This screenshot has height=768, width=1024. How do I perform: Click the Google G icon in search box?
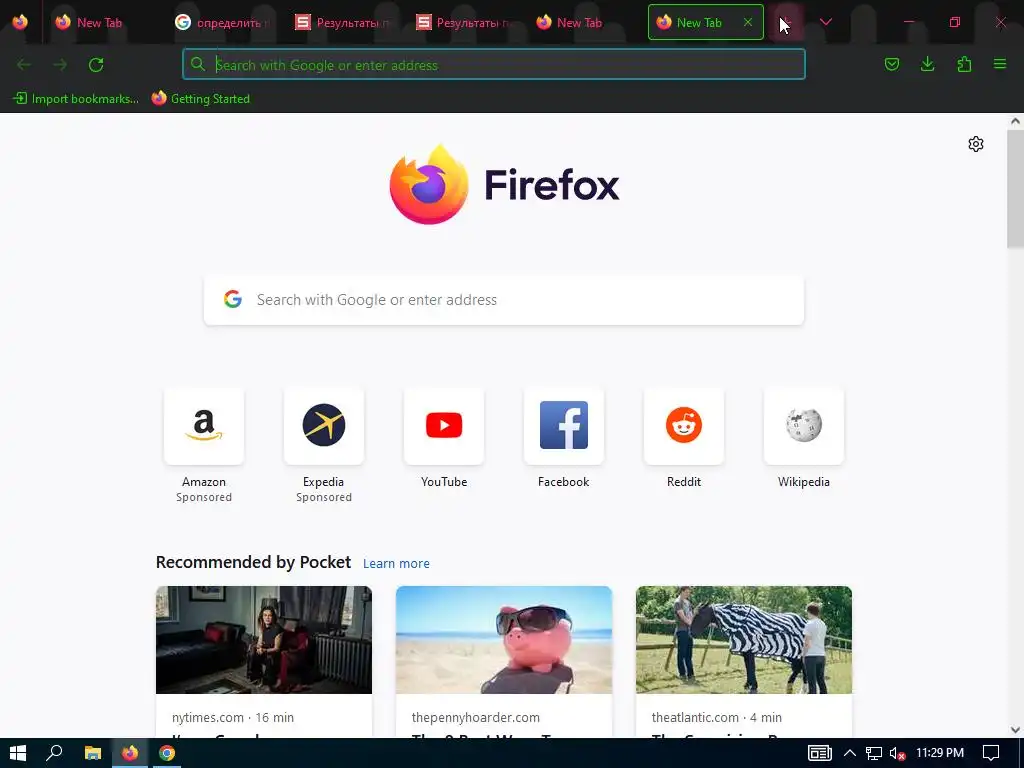(x=233, y=299)
